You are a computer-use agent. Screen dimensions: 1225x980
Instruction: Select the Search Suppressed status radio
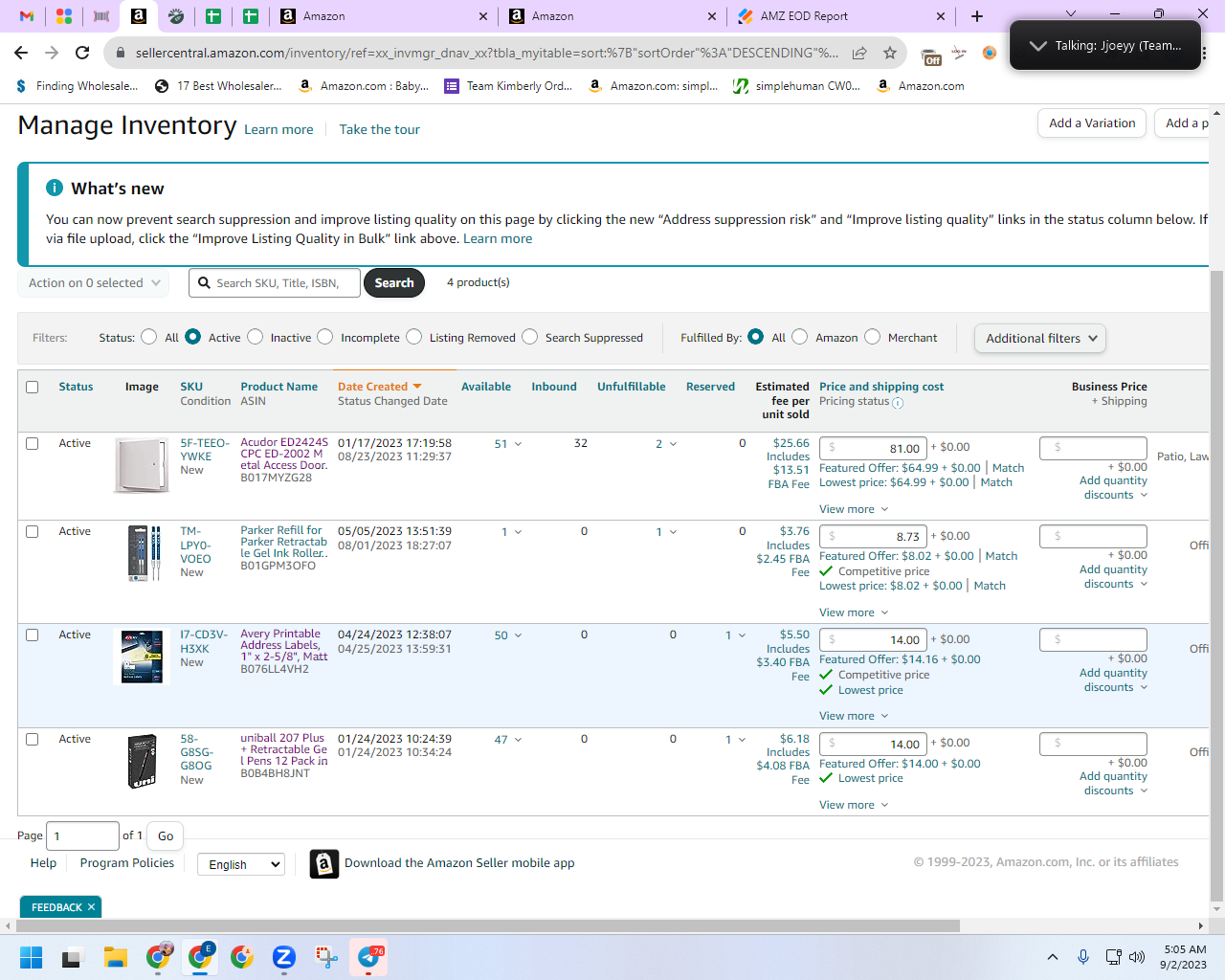(530, 337)
